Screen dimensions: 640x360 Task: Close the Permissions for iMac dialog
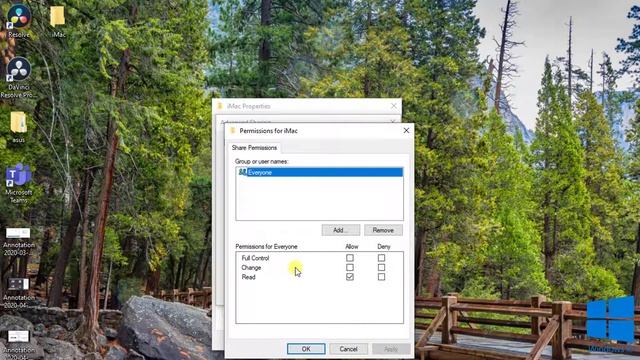pyautogui.click(x=406, y=131)
